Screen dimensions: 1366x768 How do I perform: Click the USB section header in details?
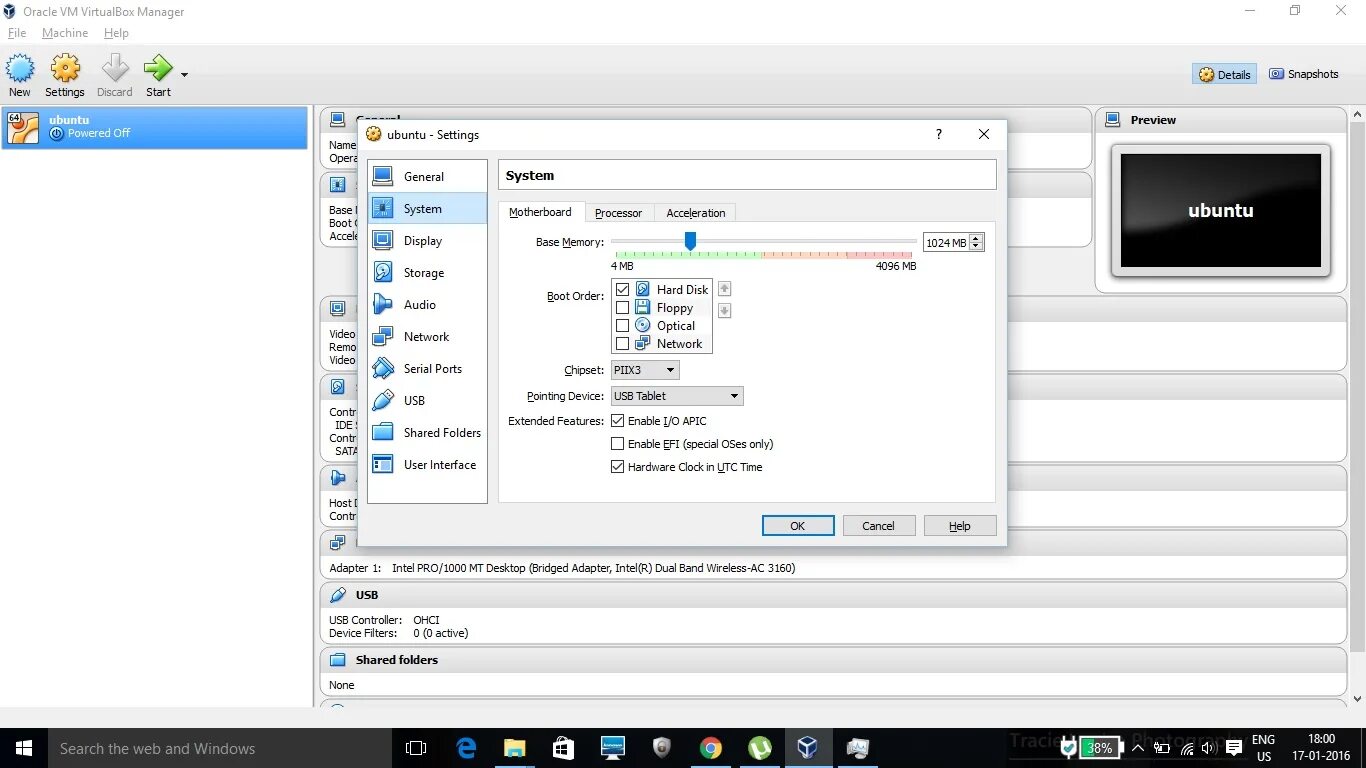point(833,595)
